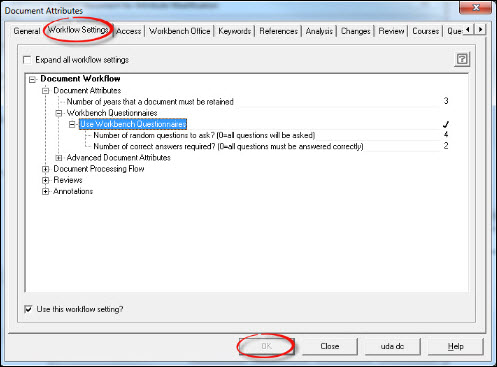Click the retention years value 3
Screen dimensions: 497x367
coord(446,101)
